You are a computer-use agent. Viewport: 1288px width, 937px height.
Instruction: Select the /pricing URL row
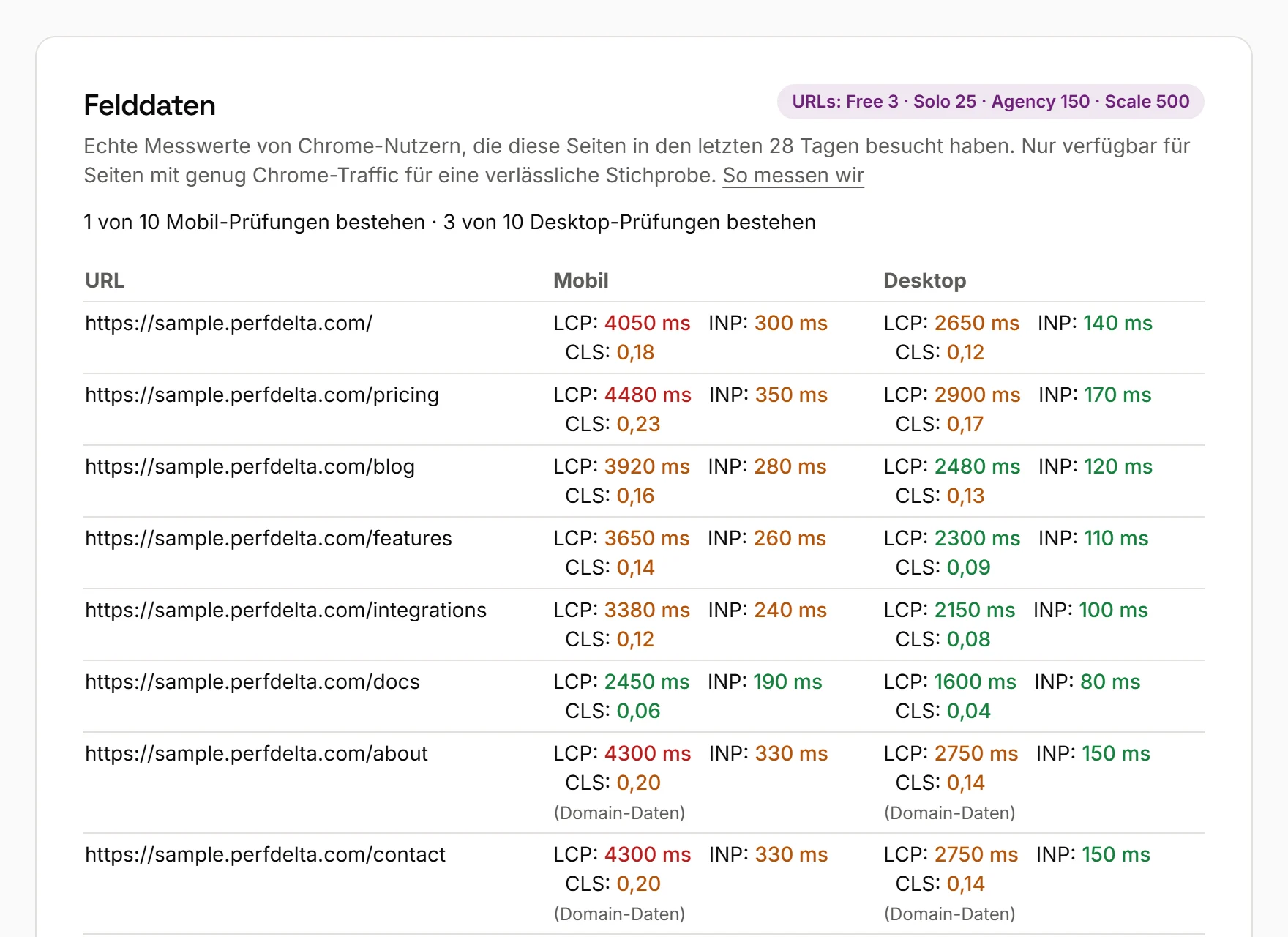click(644, 409)
